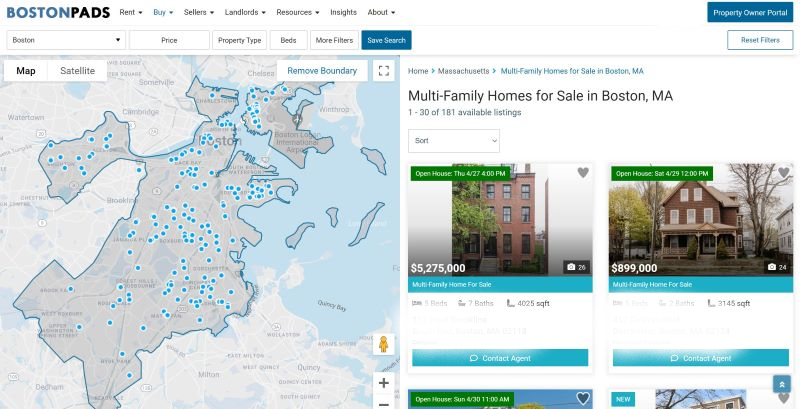Open photo count on $899,000 listing
Image resolution: width=800 pixels, height=409 pixels.
777,267
